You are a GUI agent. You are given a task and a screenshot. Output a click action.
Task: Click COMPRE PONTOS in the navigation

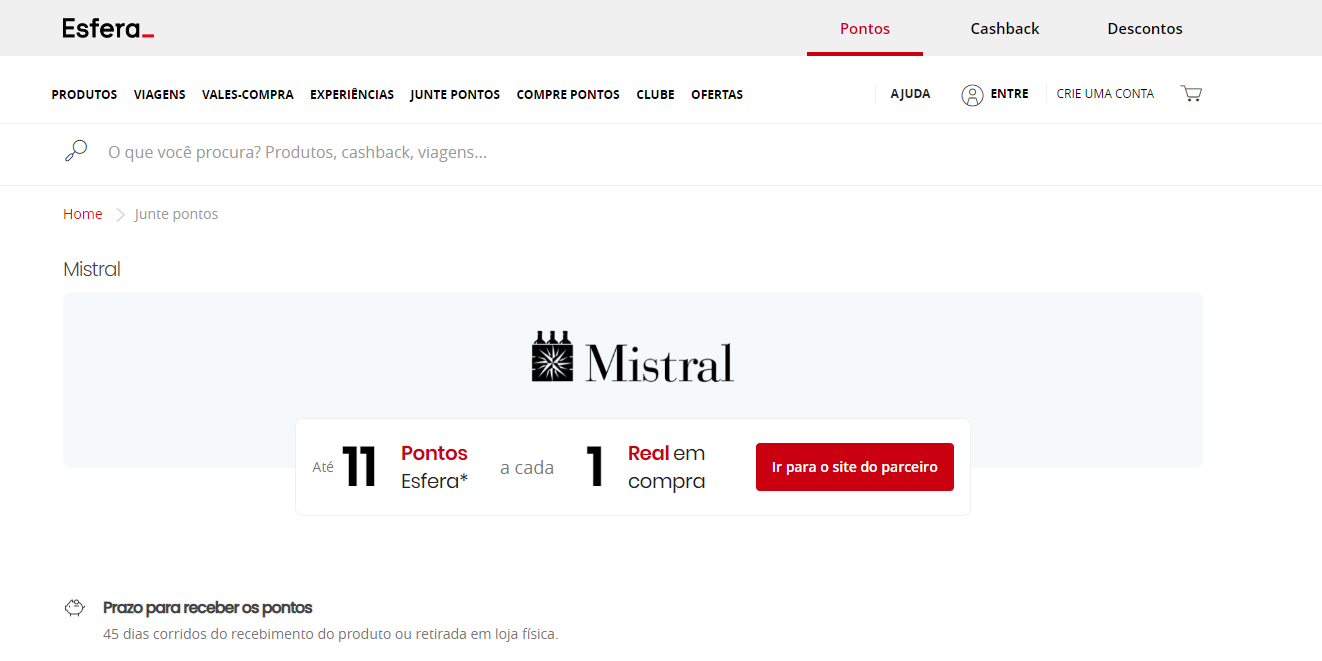(568, 94)
